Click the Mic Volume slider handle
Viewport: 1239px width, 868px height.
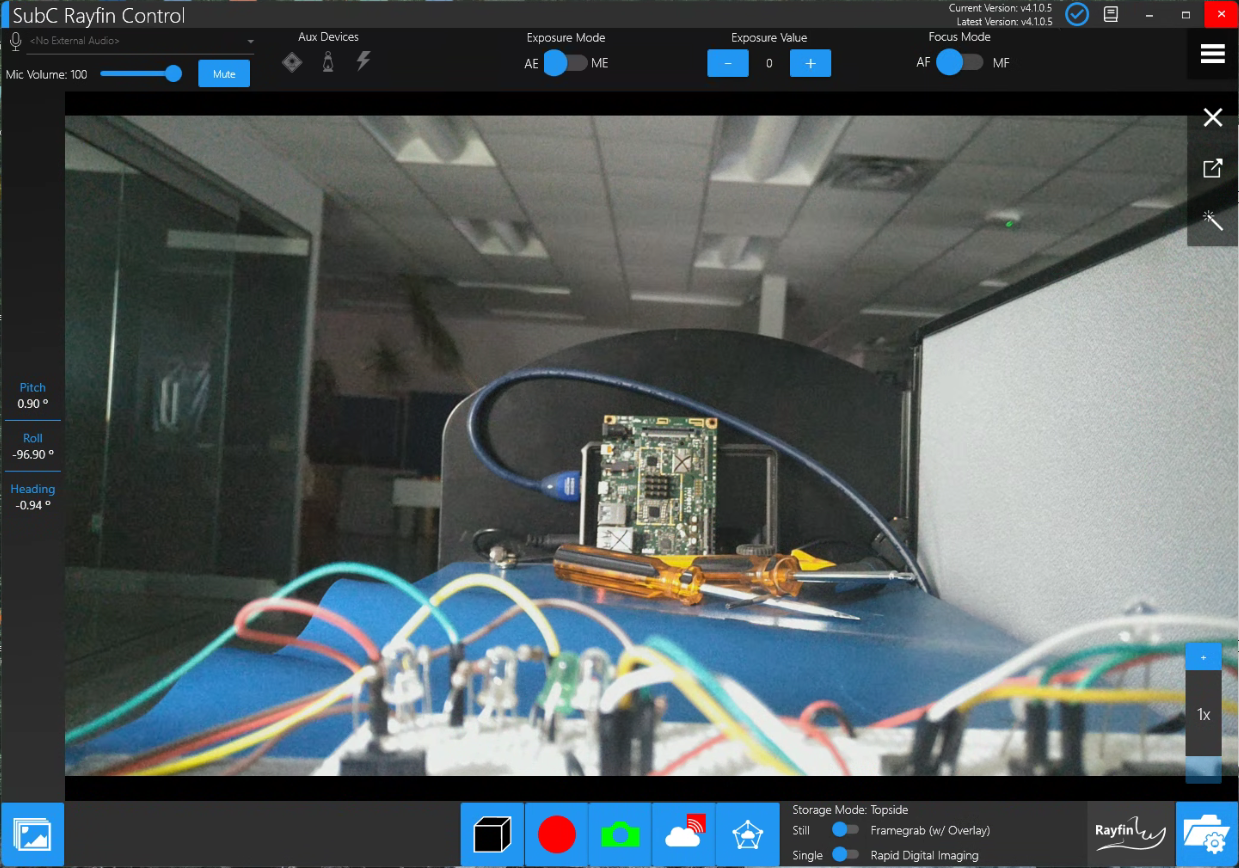[173, 74]
